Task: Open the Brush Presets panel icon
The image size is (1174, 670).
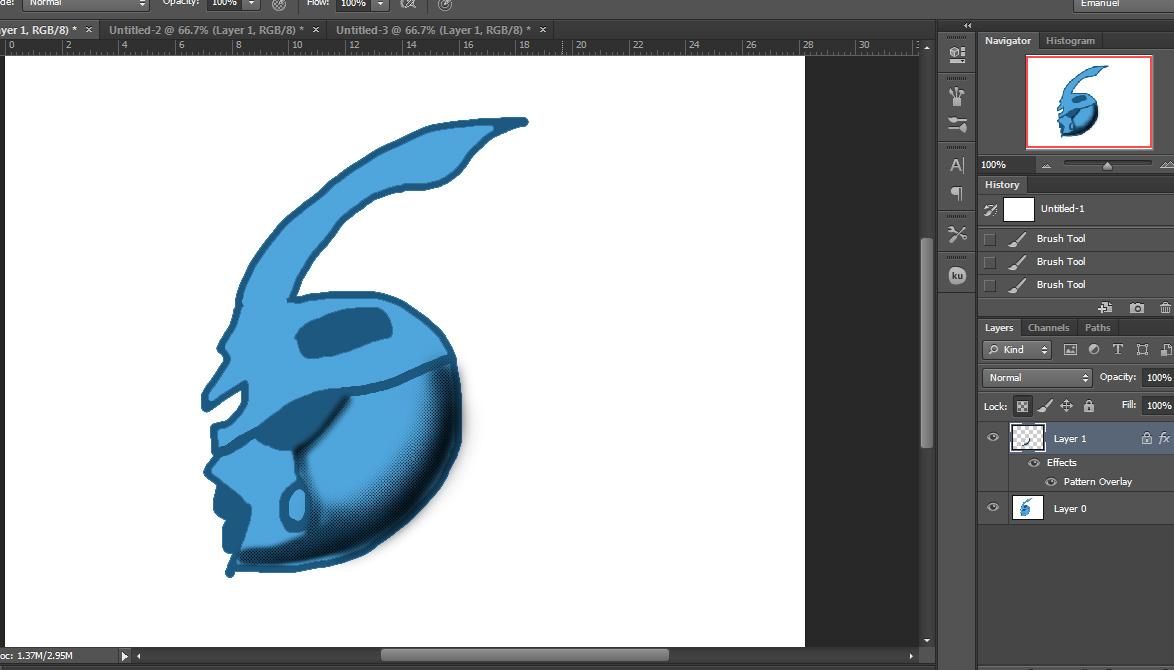Action: pyautogui.click(x=957, y=97)
